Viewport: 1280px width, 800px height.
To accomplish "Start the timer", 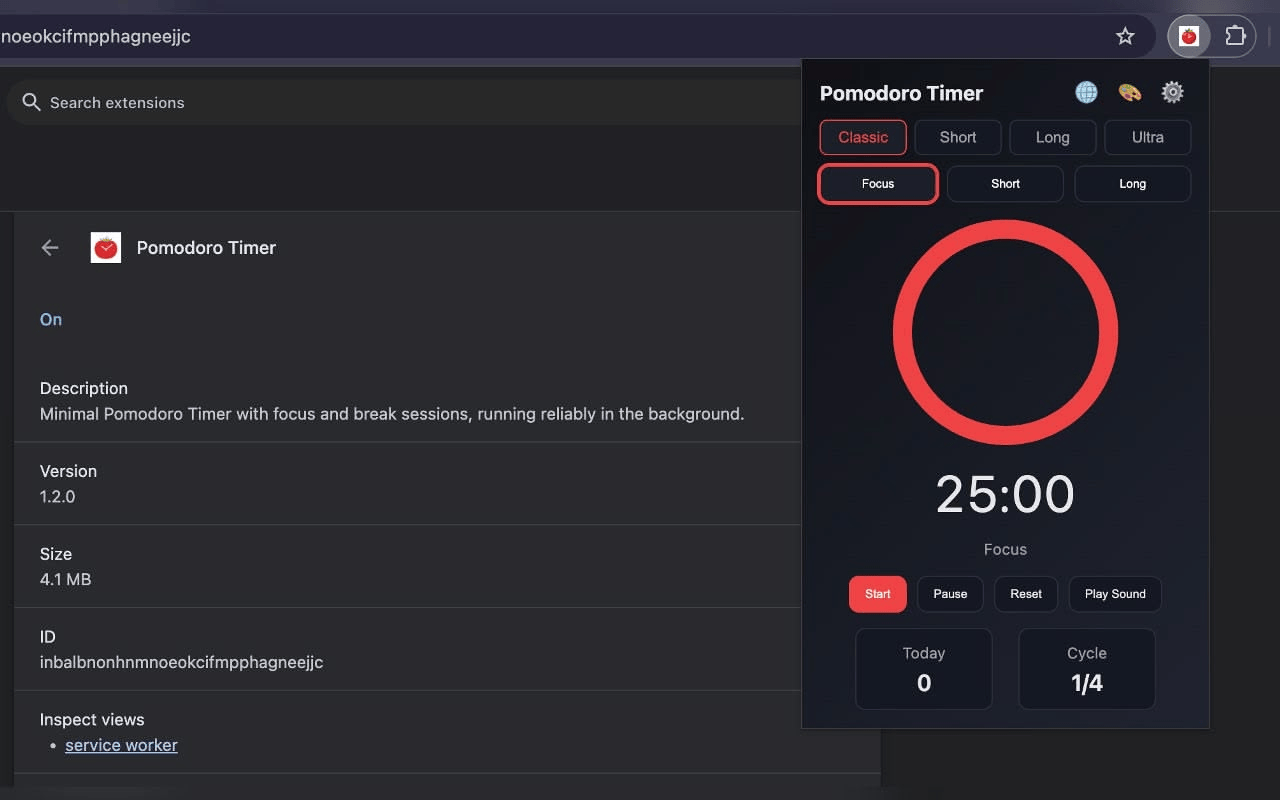I will click(x=878, y=594).
